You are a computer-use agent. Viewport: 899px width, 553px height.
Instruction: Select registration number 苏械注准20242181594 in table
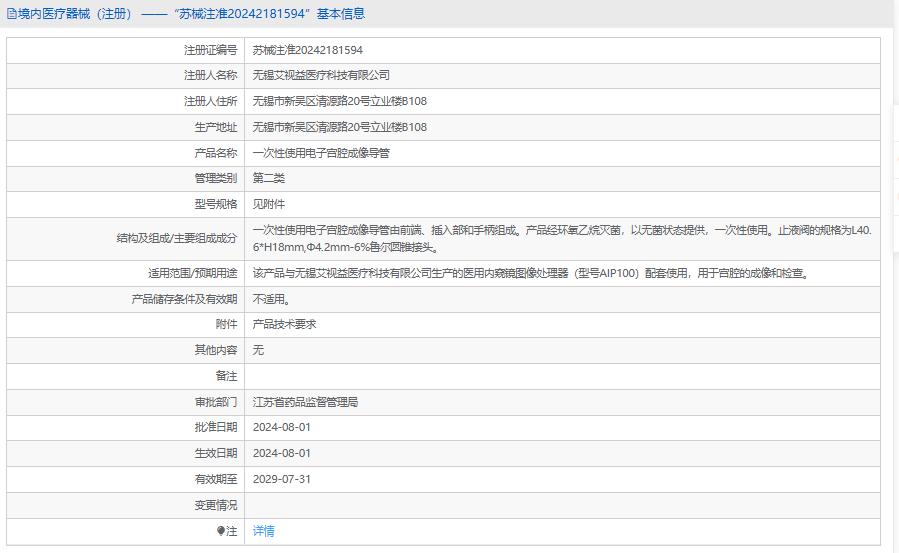[307, 49]
